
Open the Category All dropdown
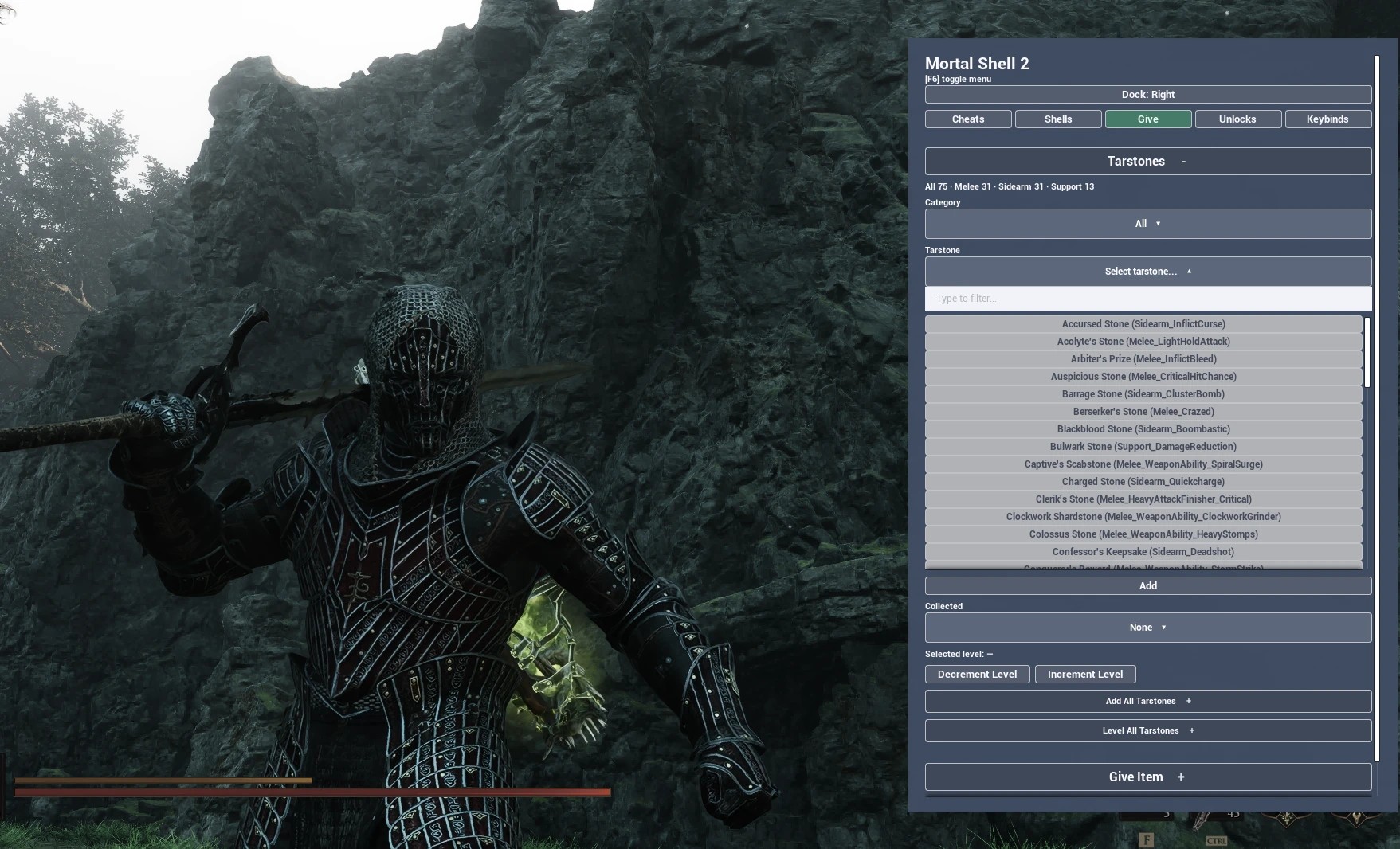tap(1148, 224)
